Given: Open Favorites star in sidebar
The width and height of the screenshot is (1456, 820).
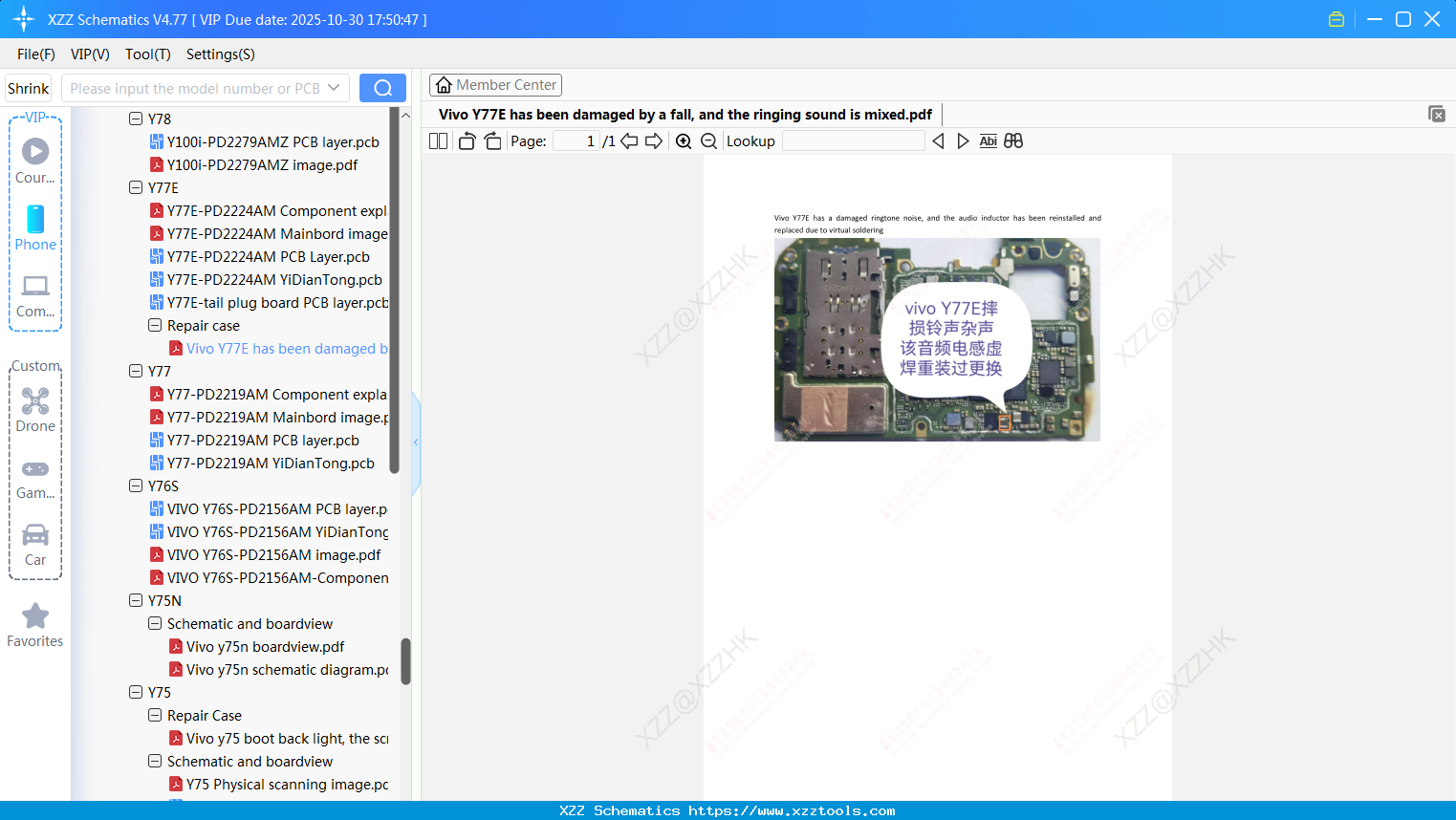Looking at the screenshot, I should (x=35, y=625).
